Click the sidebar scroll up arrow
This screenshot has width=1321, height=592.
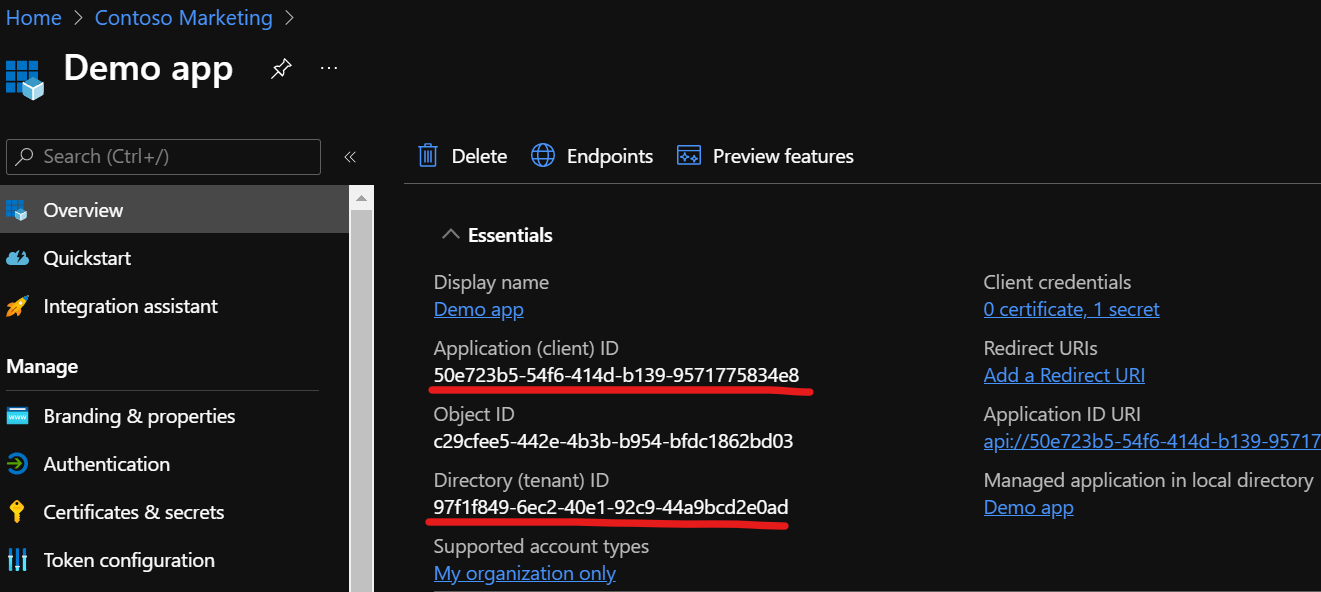click(361, 197)
